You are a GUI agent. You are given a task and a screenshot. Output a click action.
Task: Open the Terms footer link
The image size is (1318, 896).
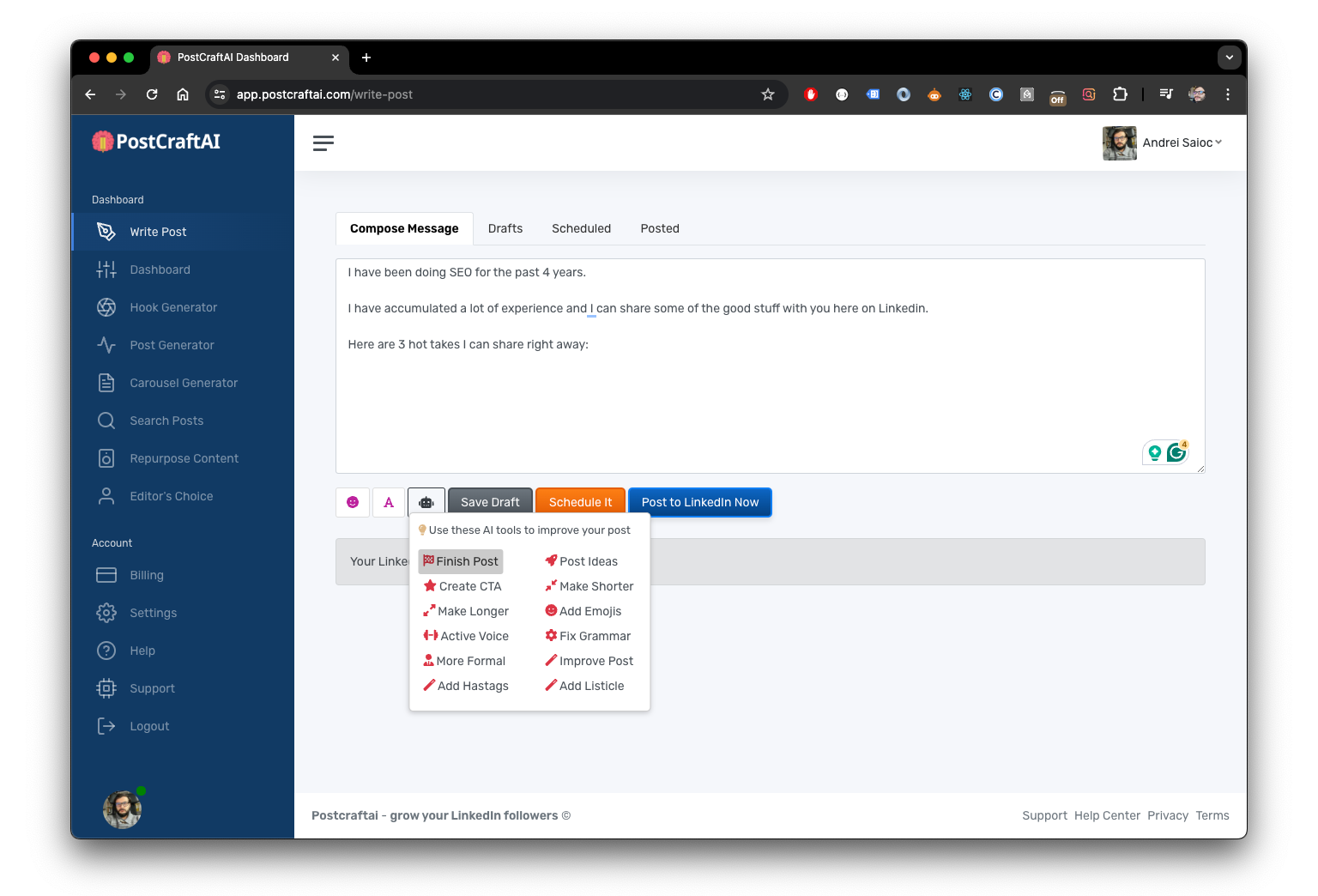coord(1212,815)
